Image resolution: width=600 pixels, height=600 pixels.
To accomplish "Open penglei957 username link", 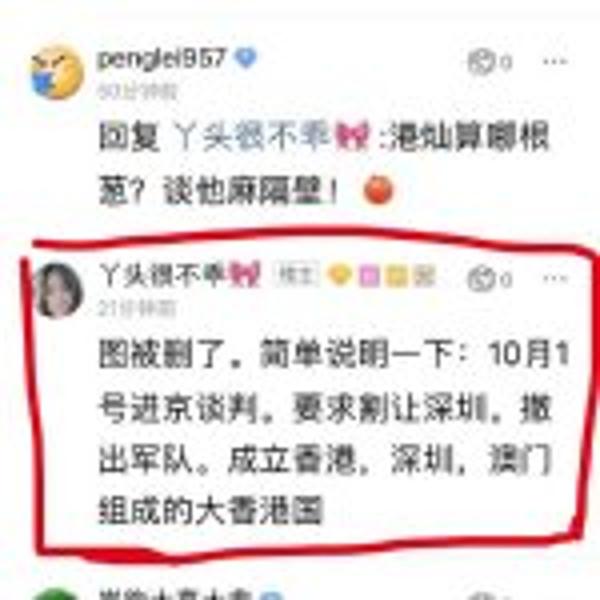I will [162, 59].
